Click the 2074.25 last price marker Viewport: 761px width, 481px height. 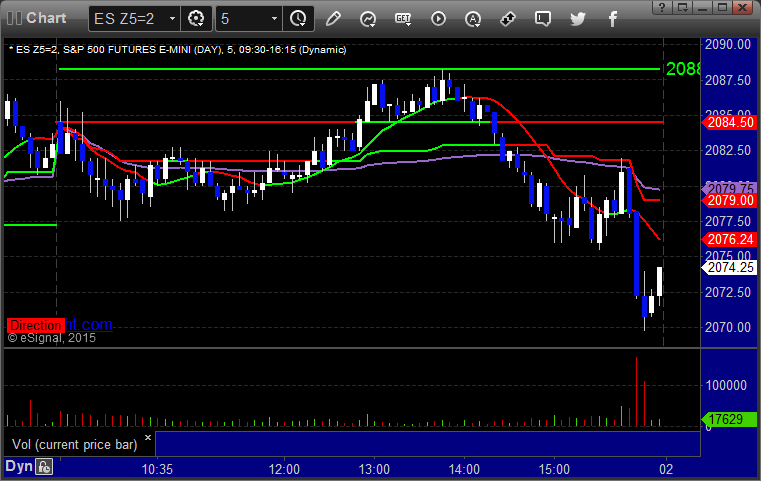(x=729, y=267)
